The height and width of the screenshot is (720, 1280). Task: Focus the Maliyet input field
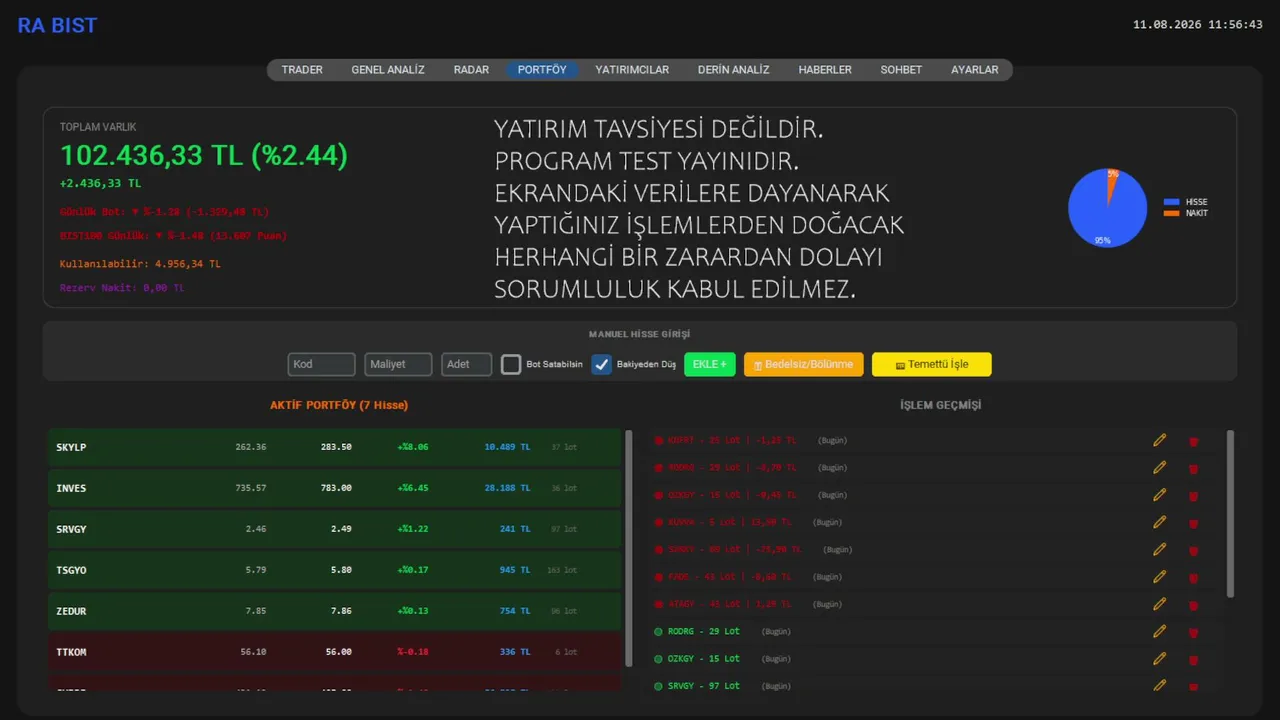click(x=398, y=364)
